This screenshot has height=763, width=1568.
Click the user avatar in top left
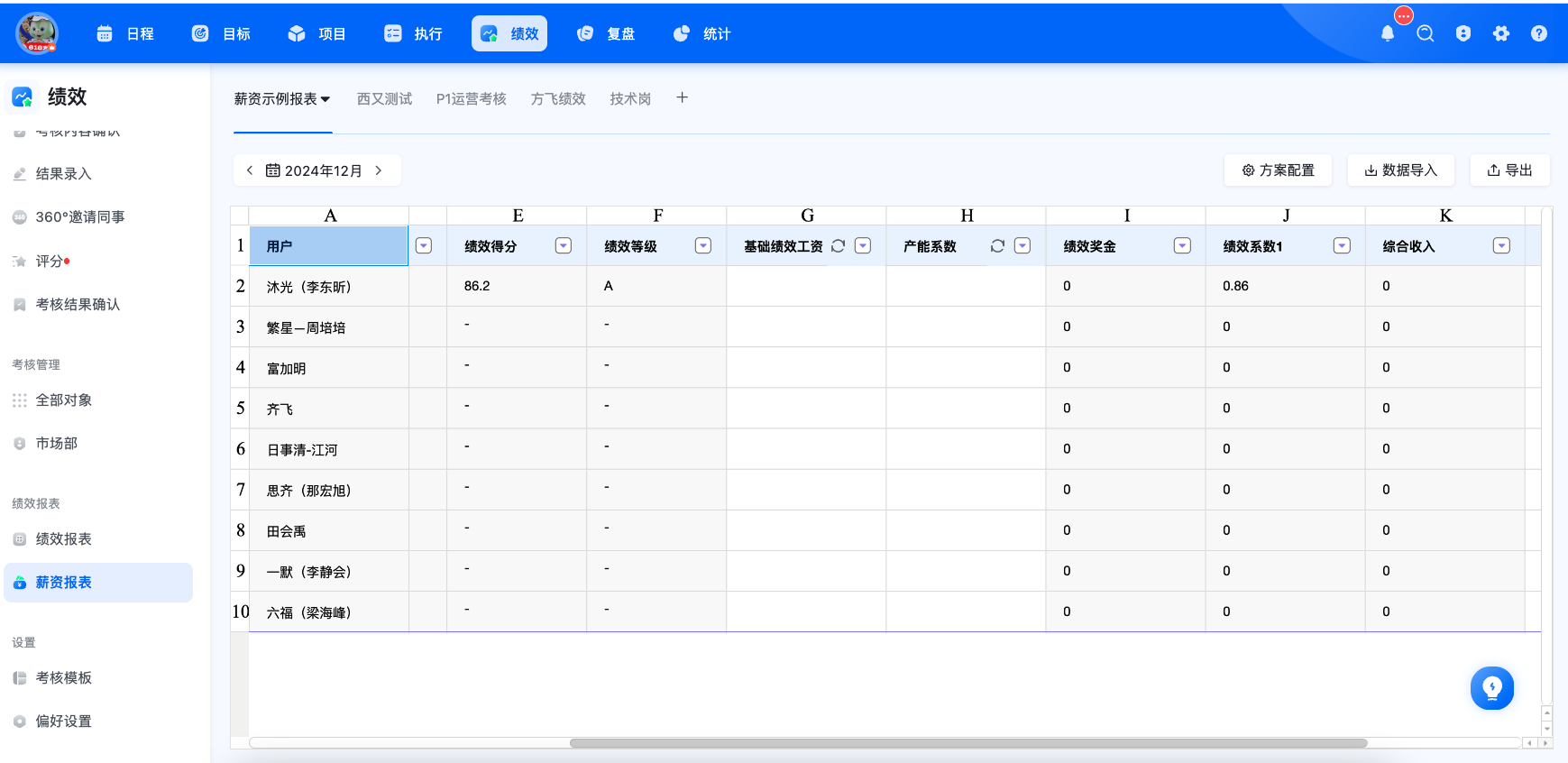pos(37,33)
